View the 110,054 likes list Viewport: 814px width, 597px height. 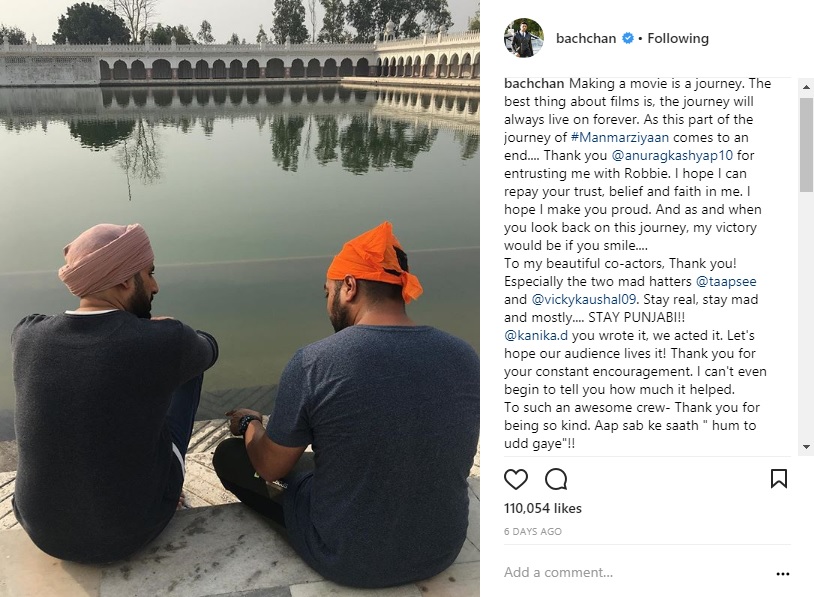click(542, 508)
